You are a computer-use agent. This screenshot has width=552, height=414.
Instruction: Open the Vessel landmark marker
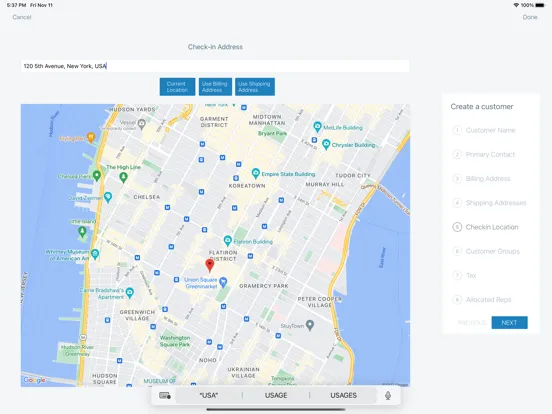pos(142,123)
